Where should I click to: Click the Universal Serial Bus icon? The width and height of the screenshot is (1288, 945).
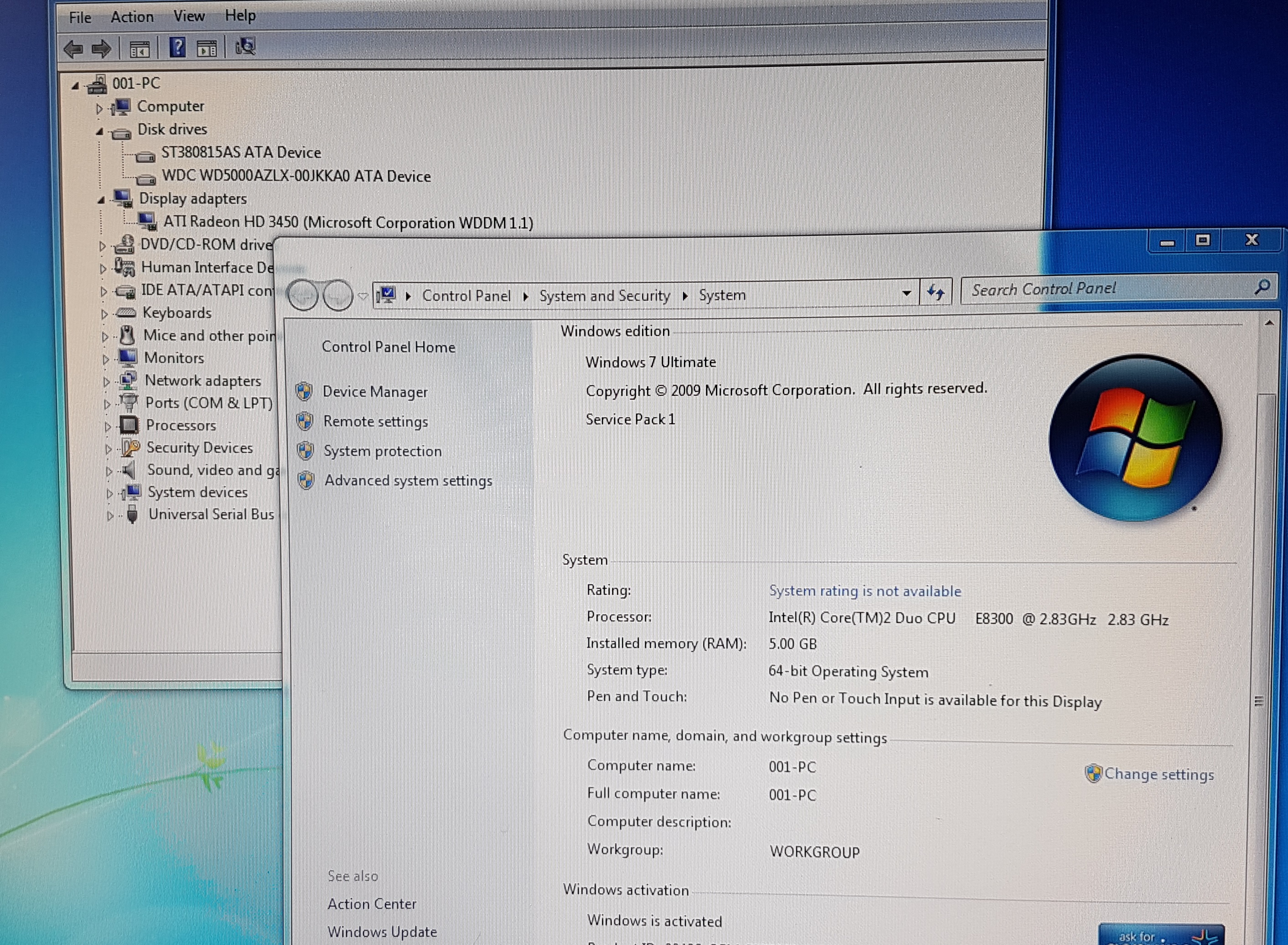point(132,514)
